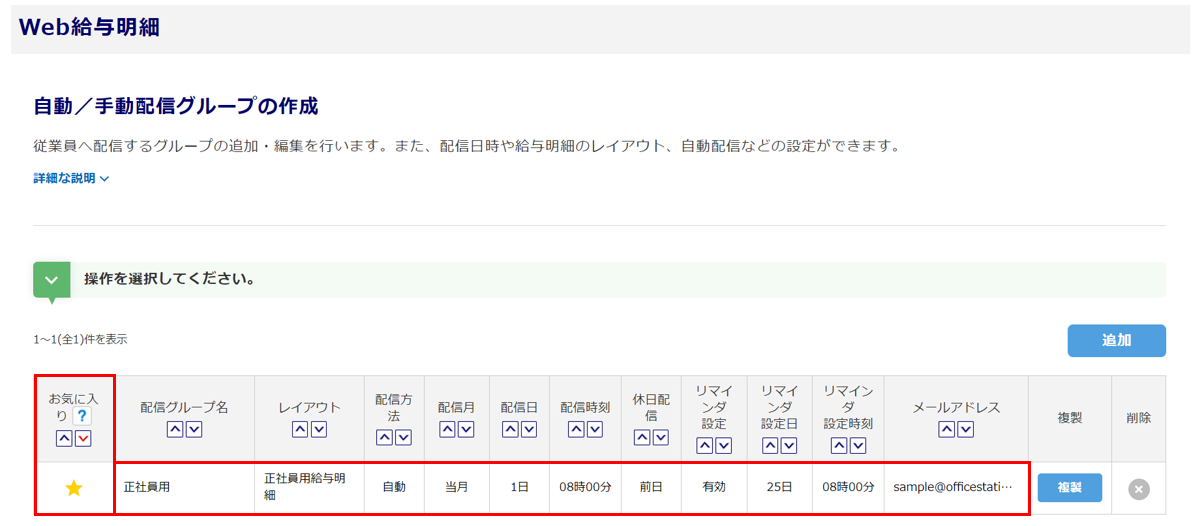This screenshot has width=1198, height=526.
Task: Sort 配信時刻 column descending
Action: pyautogui.click(x=594, y=430)
